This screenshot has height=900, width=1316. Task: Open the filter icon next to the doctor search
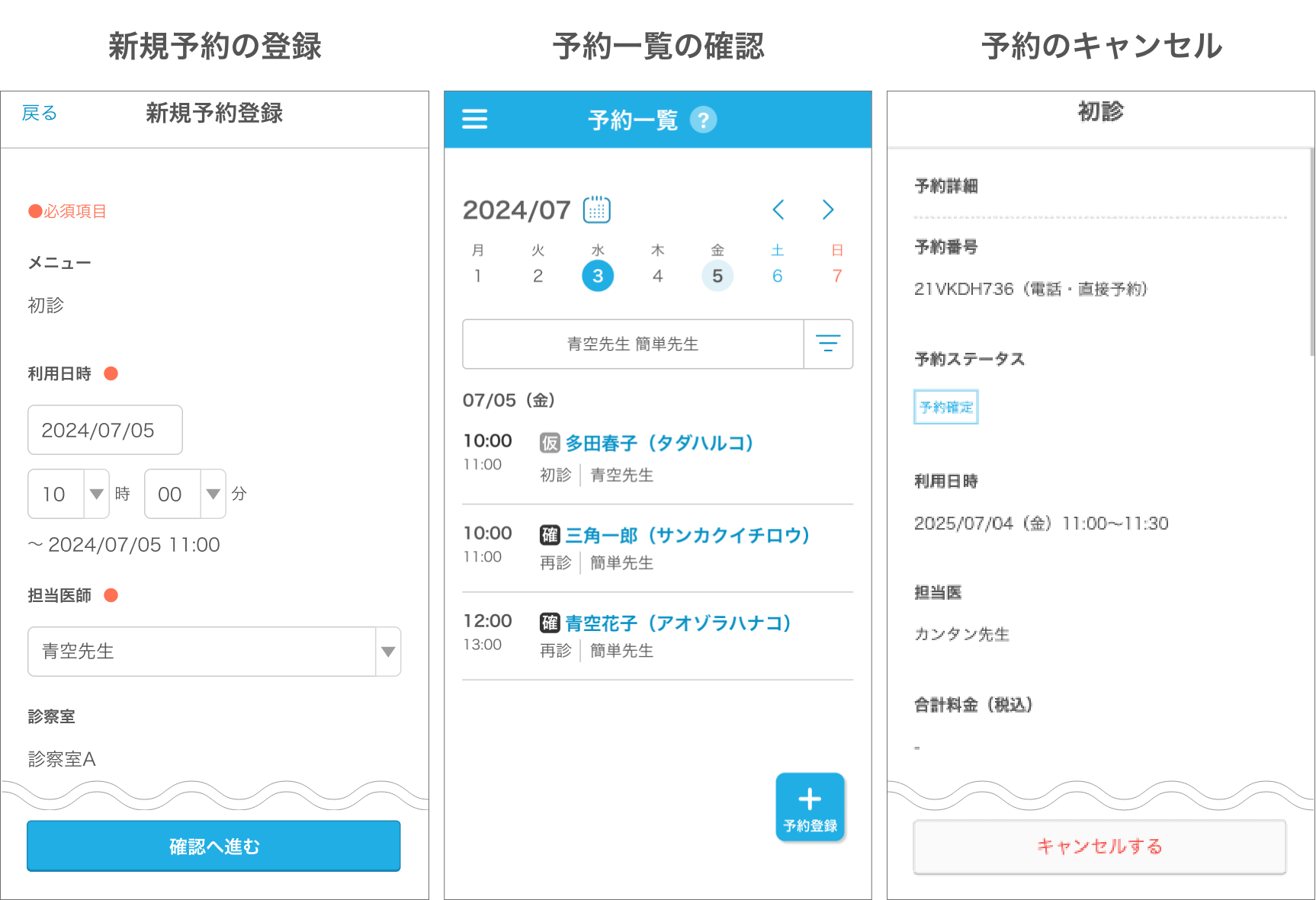coord(828,344)
